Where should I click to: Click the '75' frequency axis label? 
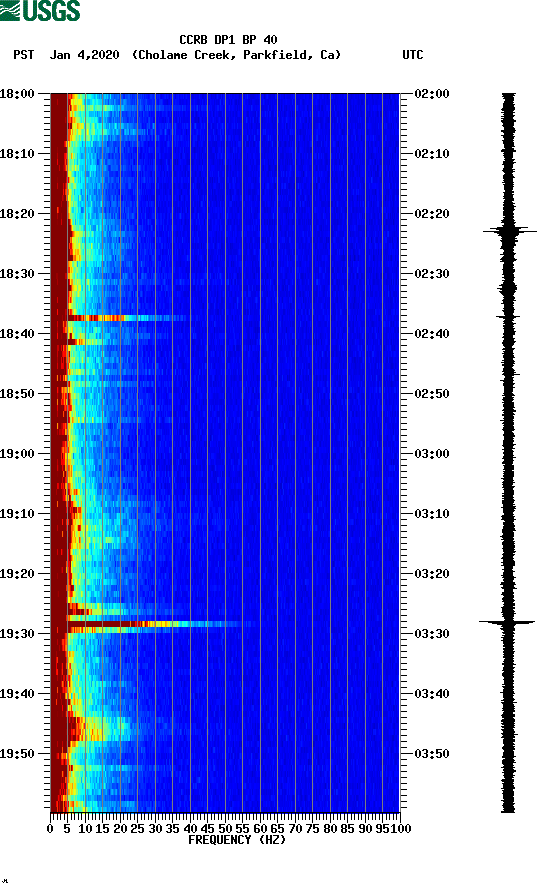tap(312, 828)
